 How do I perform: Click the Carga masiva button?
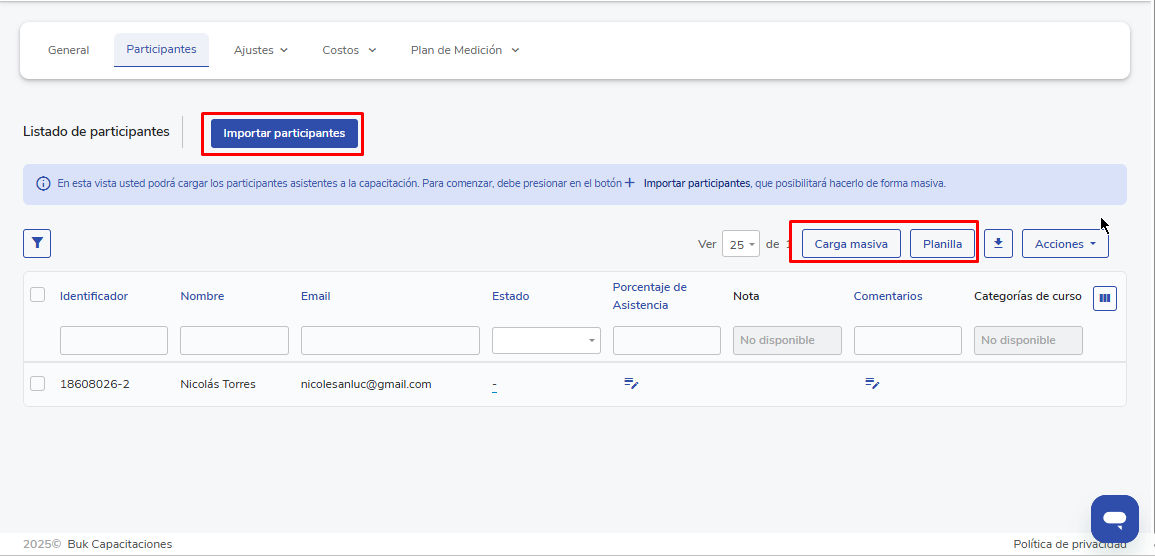click(851, 244)
